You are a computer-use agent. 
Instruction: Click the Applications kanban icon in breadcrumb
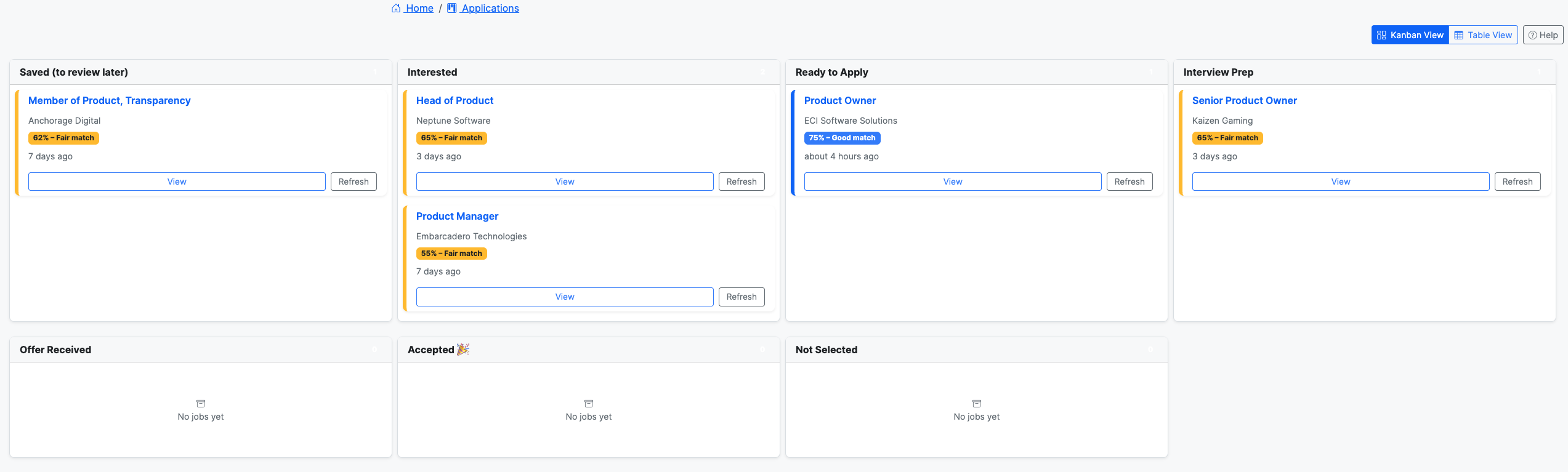[451, 8]
